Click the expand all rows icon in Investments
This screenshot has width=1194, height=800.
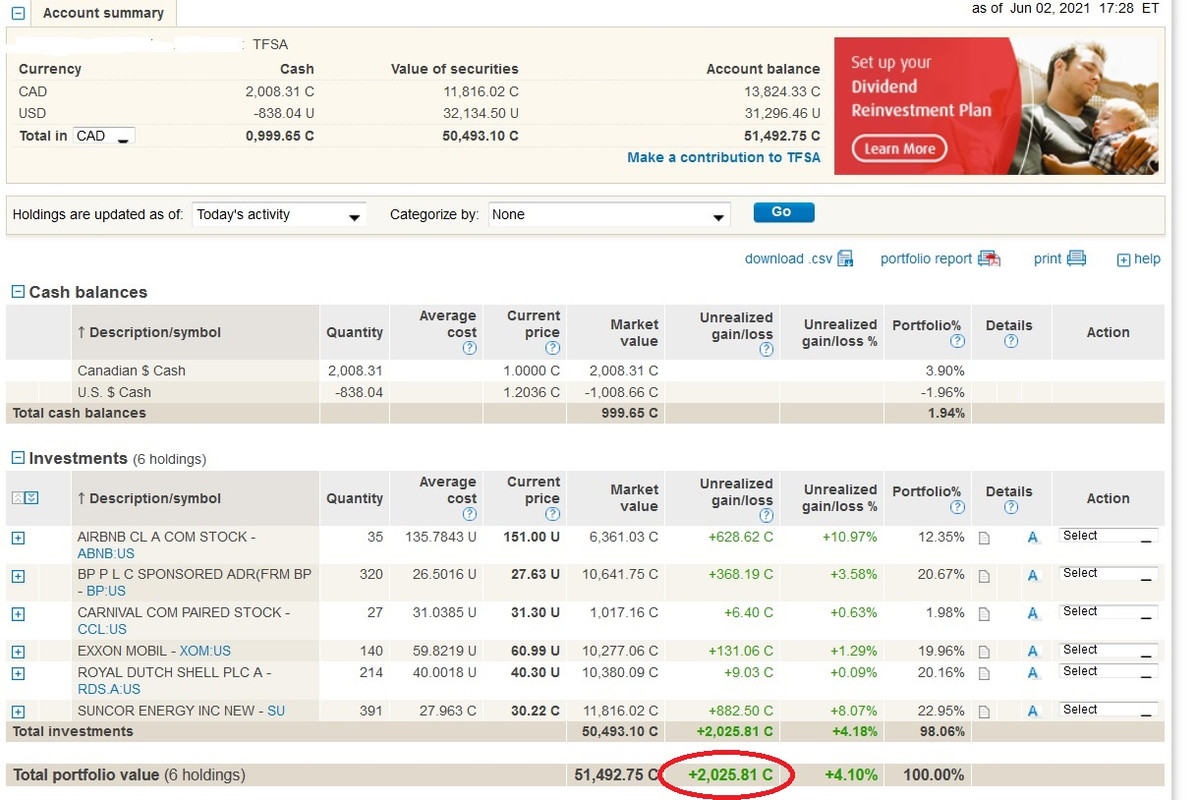click(x=31, y=498)
